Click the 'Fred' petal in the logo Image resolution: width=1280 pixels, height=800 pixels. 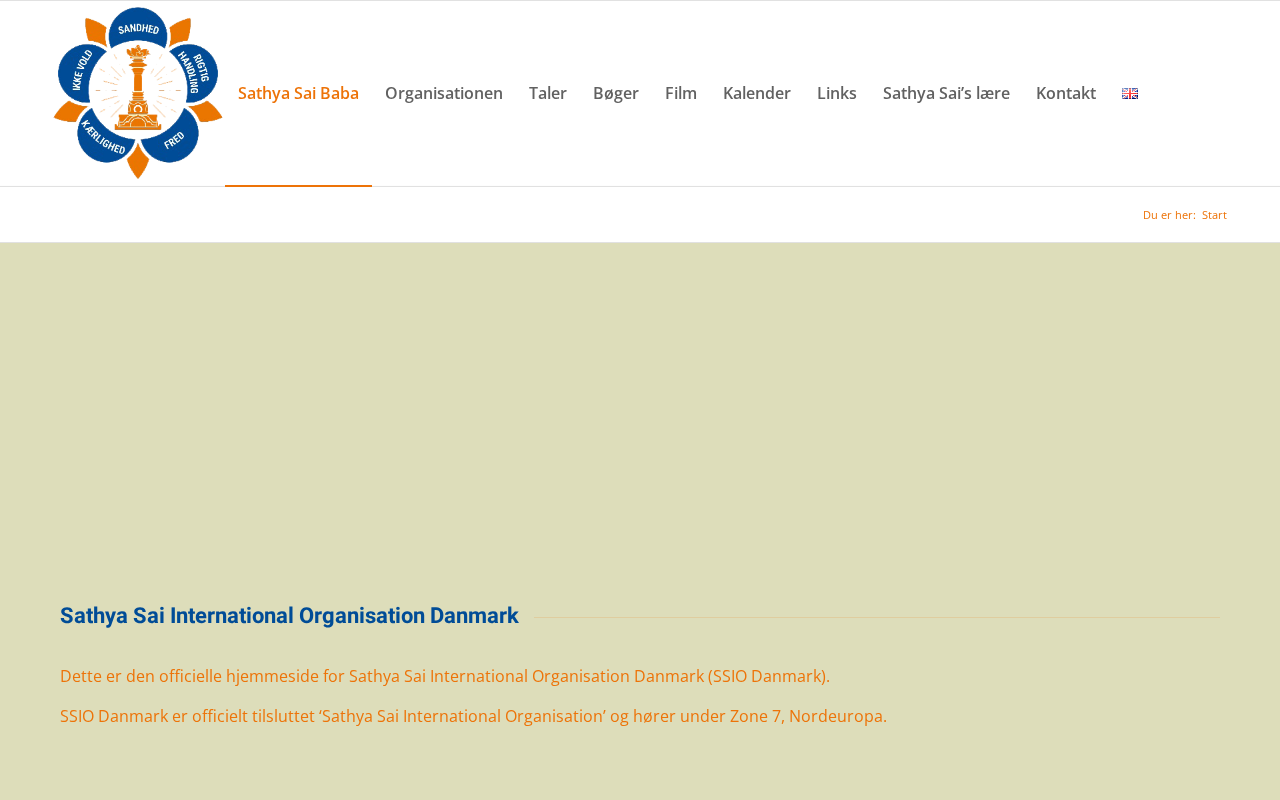pyautogui.click(x=175, y=141)
